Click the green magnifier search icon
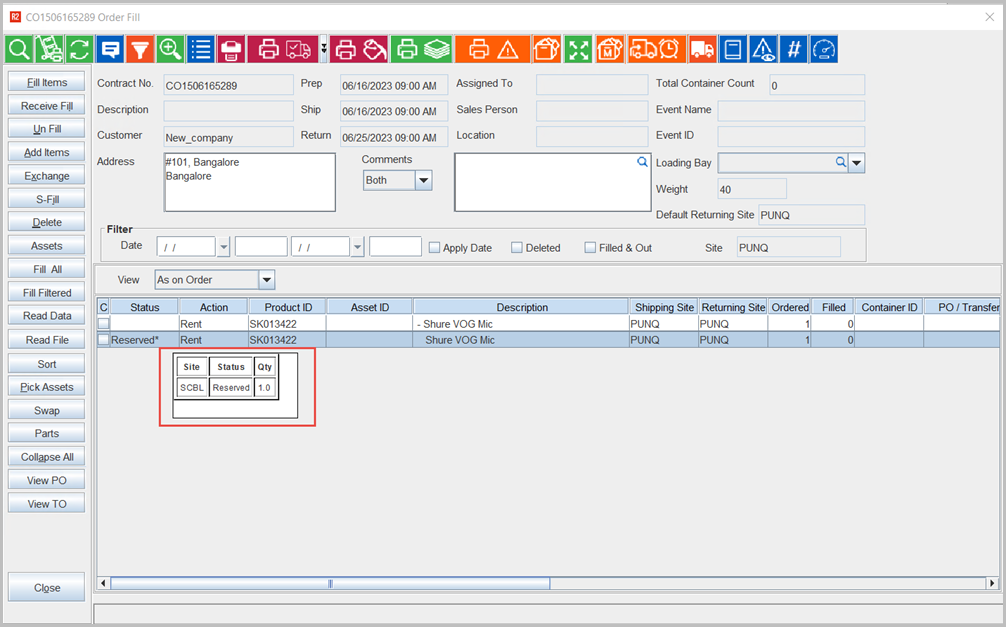Screen dimensions: 1006x627 tap(19, 49)
